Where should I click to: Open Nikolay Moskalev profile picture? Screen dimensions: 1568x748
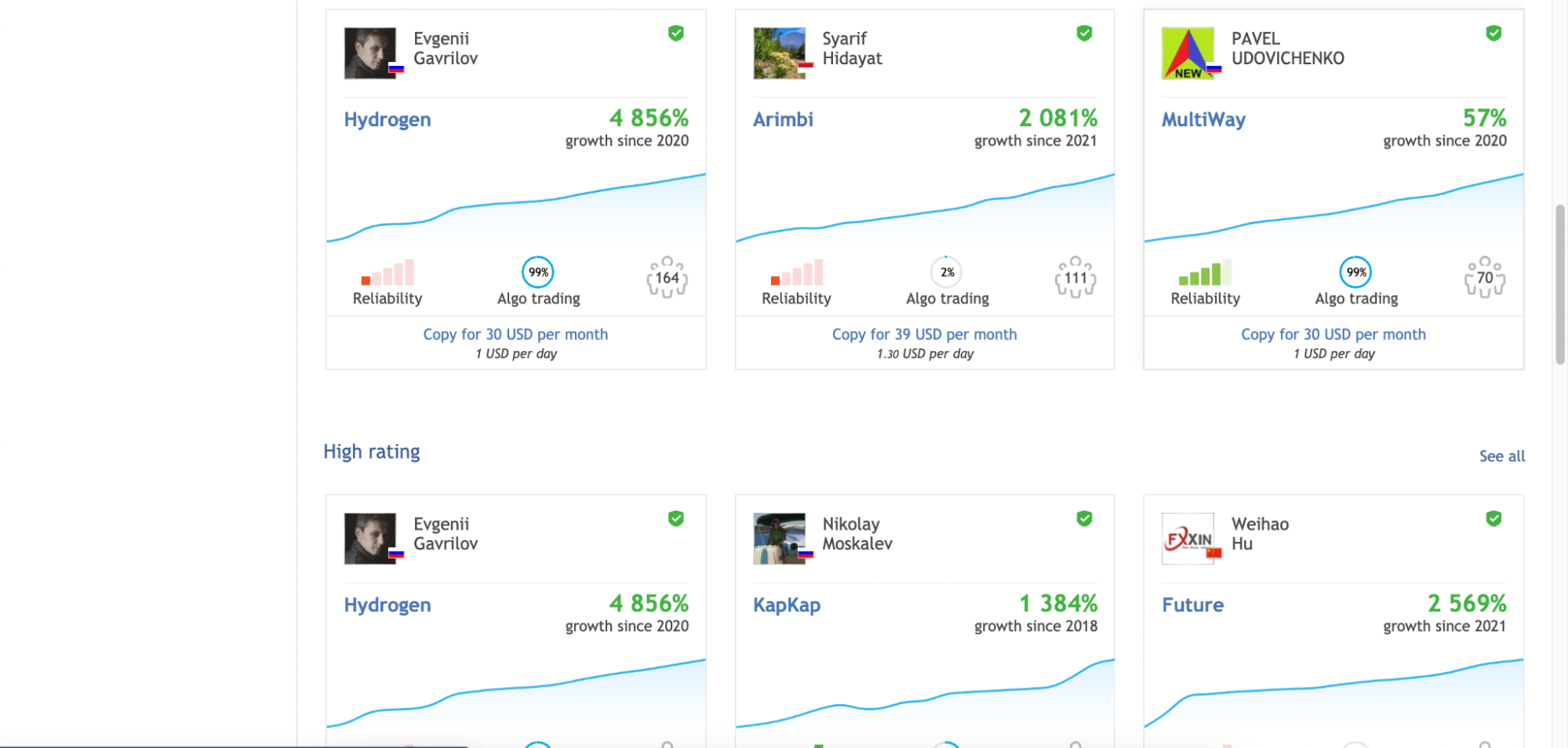(780, 539)
